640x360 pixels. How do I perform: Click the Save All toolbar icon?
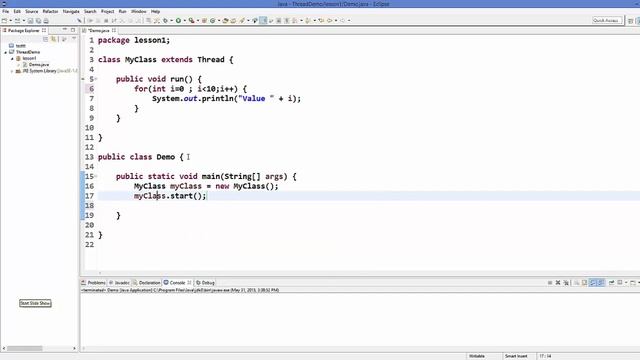[38, 20]
